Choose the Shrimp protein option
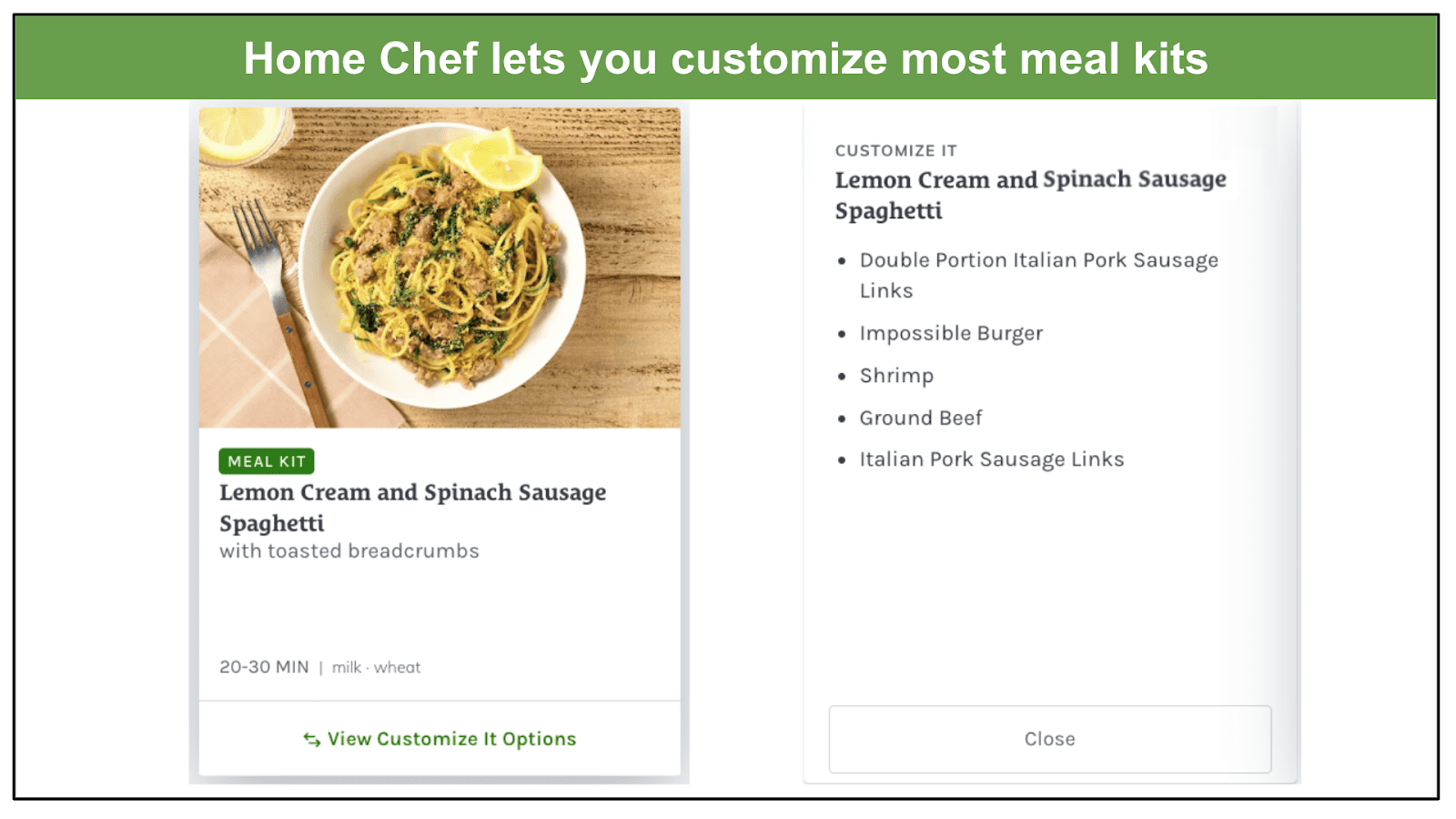The height and width of the screenshot is (819, 1456). pos(896,376)
